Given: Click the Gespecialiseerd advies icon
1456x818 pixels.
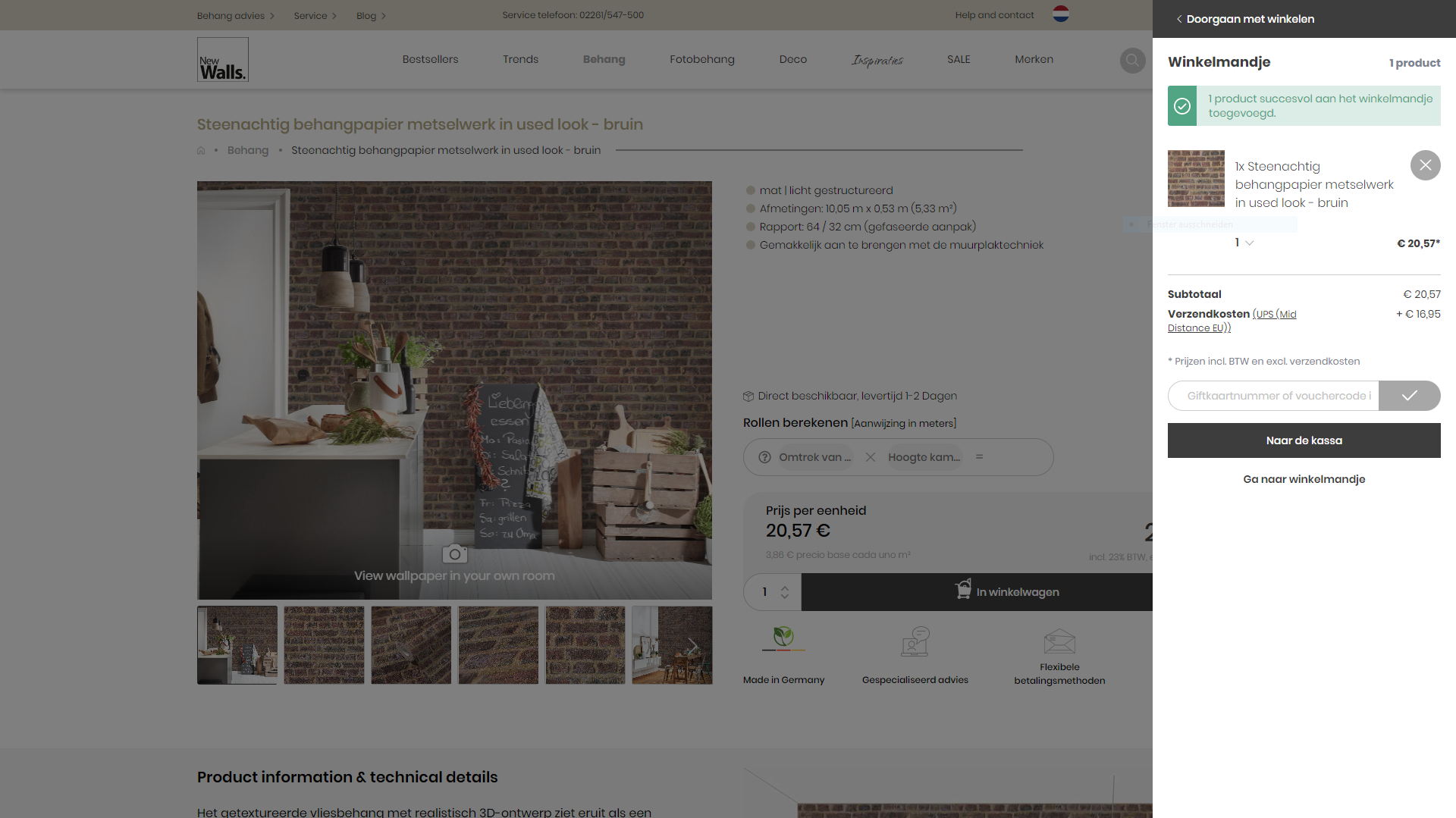Looking at the screenshot, I should tap(915, 641).
